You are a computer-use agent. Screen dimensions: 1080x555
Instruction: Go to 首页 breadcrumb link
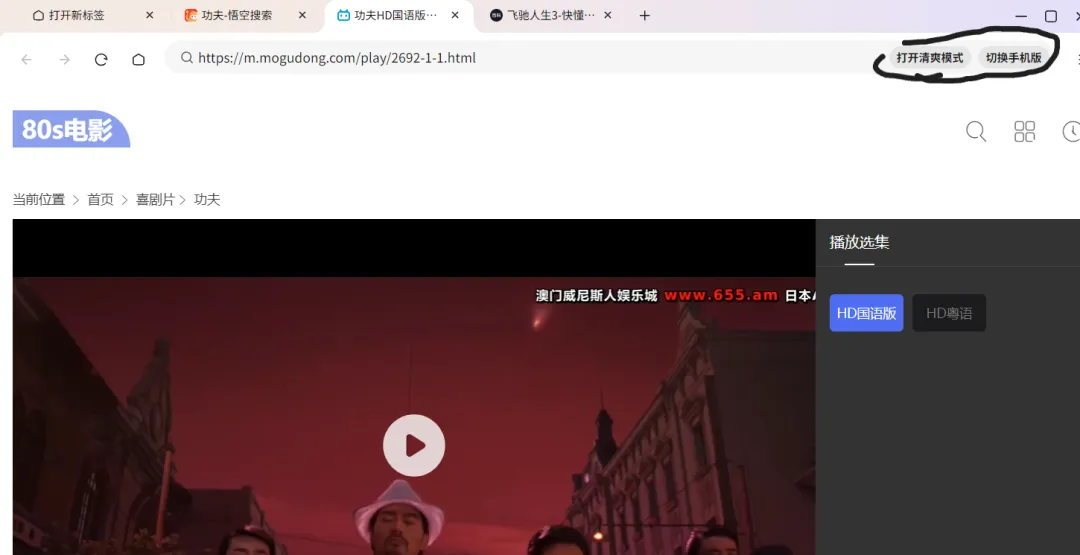point(101,200)
